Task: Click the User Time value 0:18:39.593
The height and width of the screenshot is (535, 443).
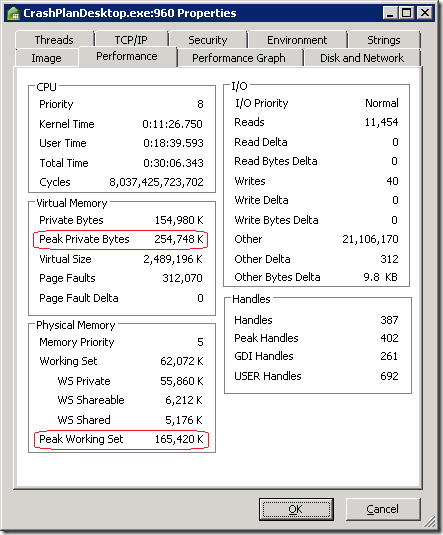Action: tap(173, 143)
